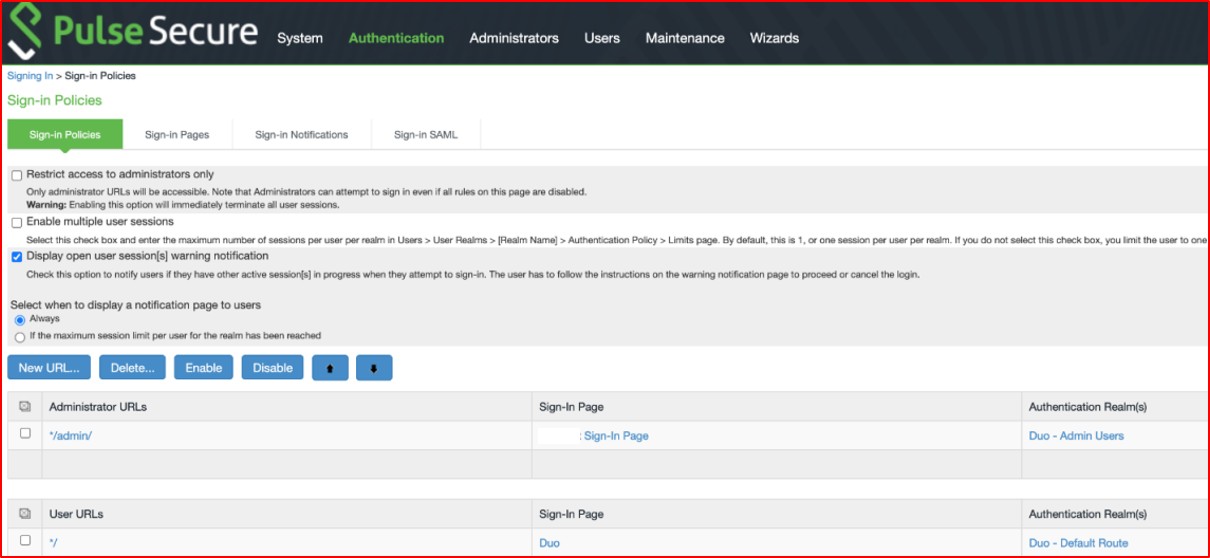1210x558 pixels.
Task: Enable multiple user sessions checkbox
Action: [x=17, y=222]
